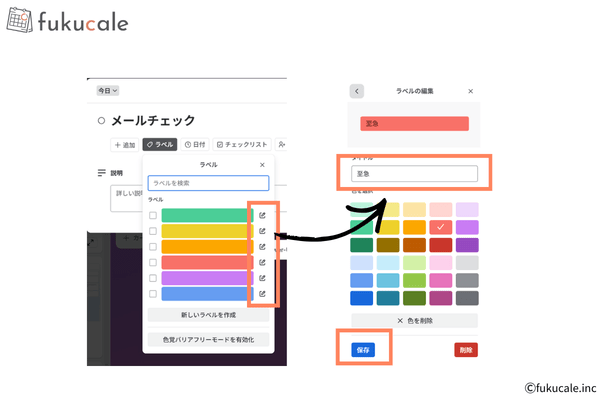The width and height of the screenshot is (600, 400).
Task: Click edit icon beside purple label
Action: (262, 278)
